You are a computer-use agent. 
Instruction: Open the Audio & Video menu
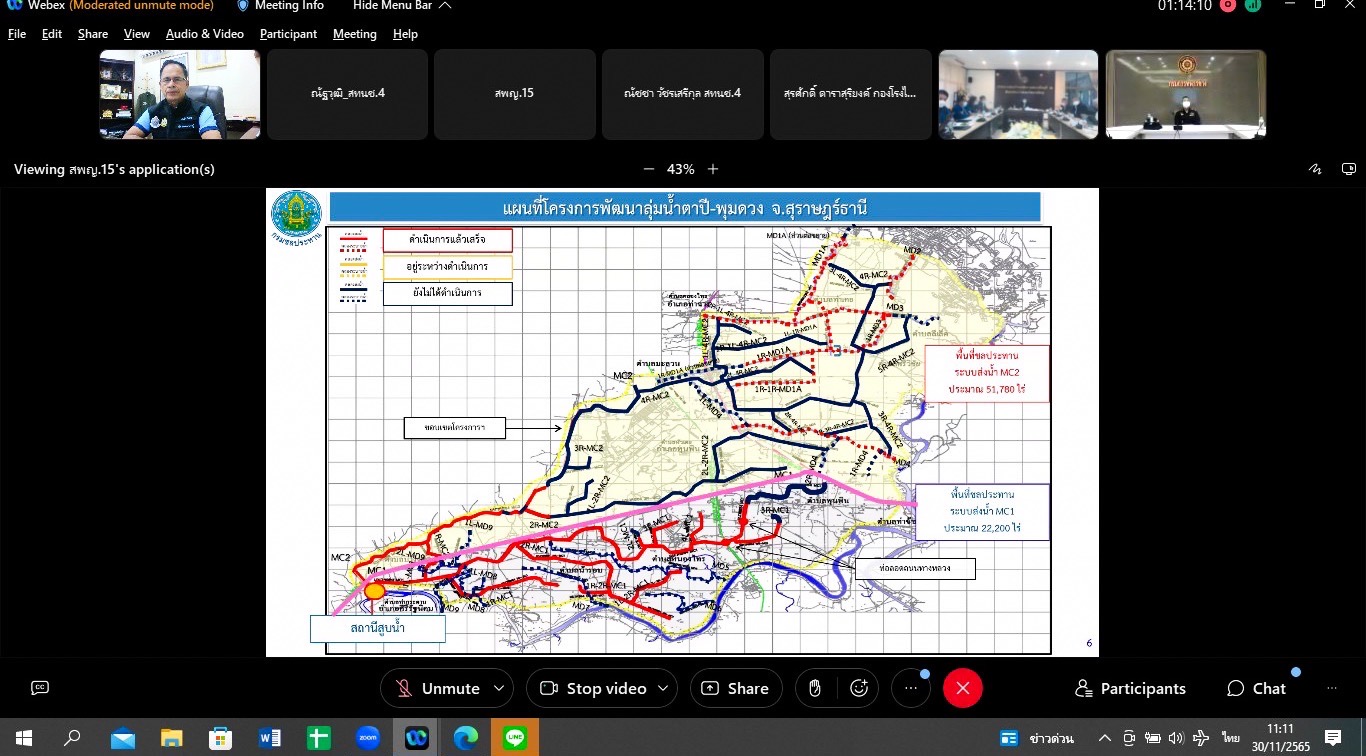[x=205, y=34]
